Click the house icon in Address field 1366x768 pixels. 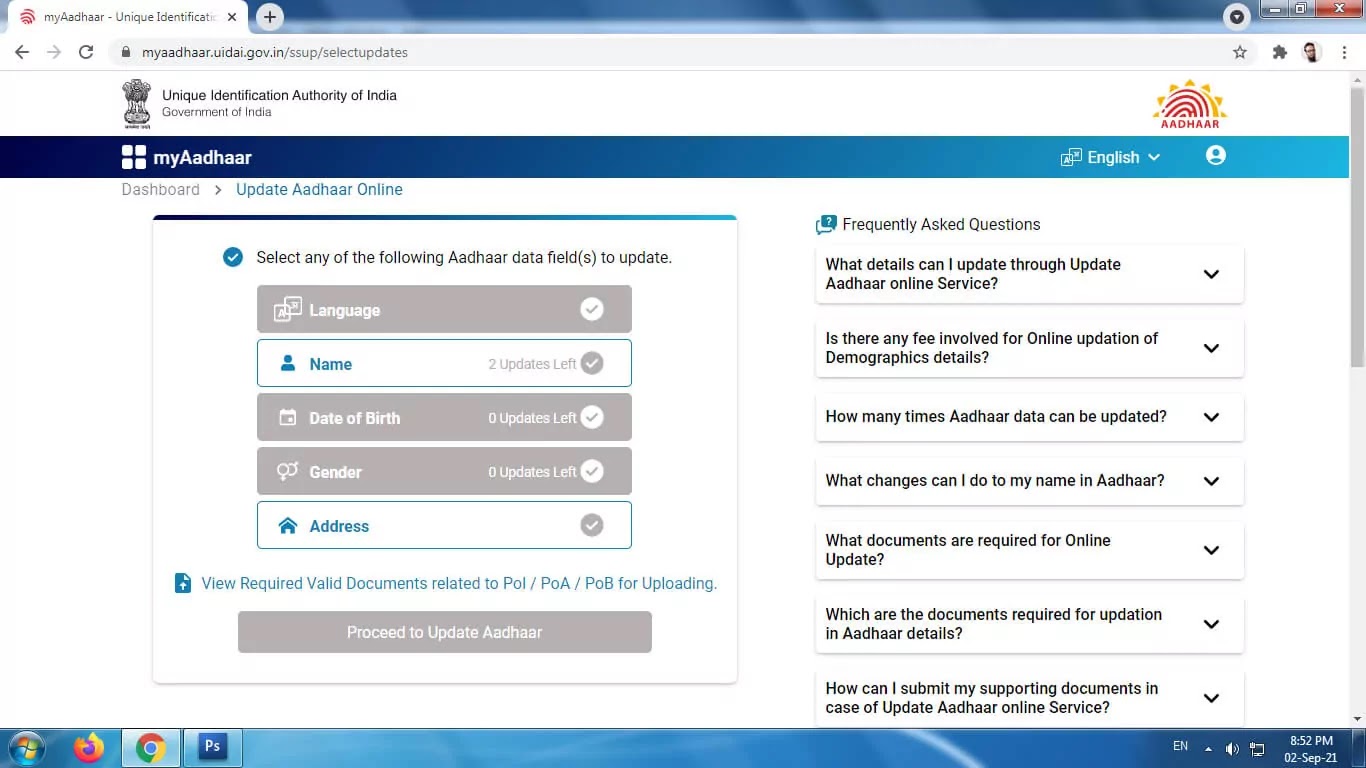[288, 525]
